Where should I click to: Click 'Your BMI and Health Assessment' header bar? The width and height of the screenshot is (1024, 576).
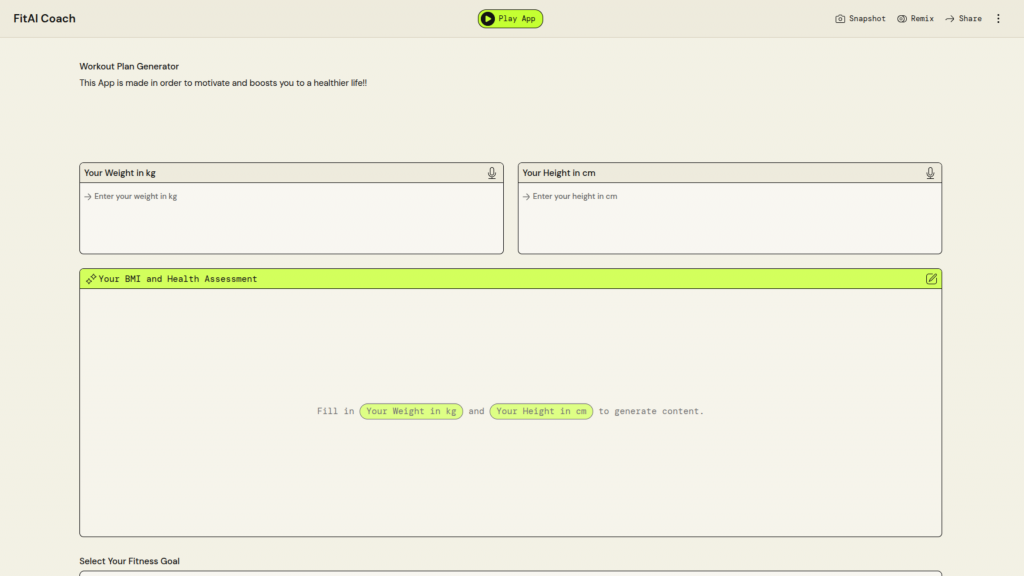510,279
